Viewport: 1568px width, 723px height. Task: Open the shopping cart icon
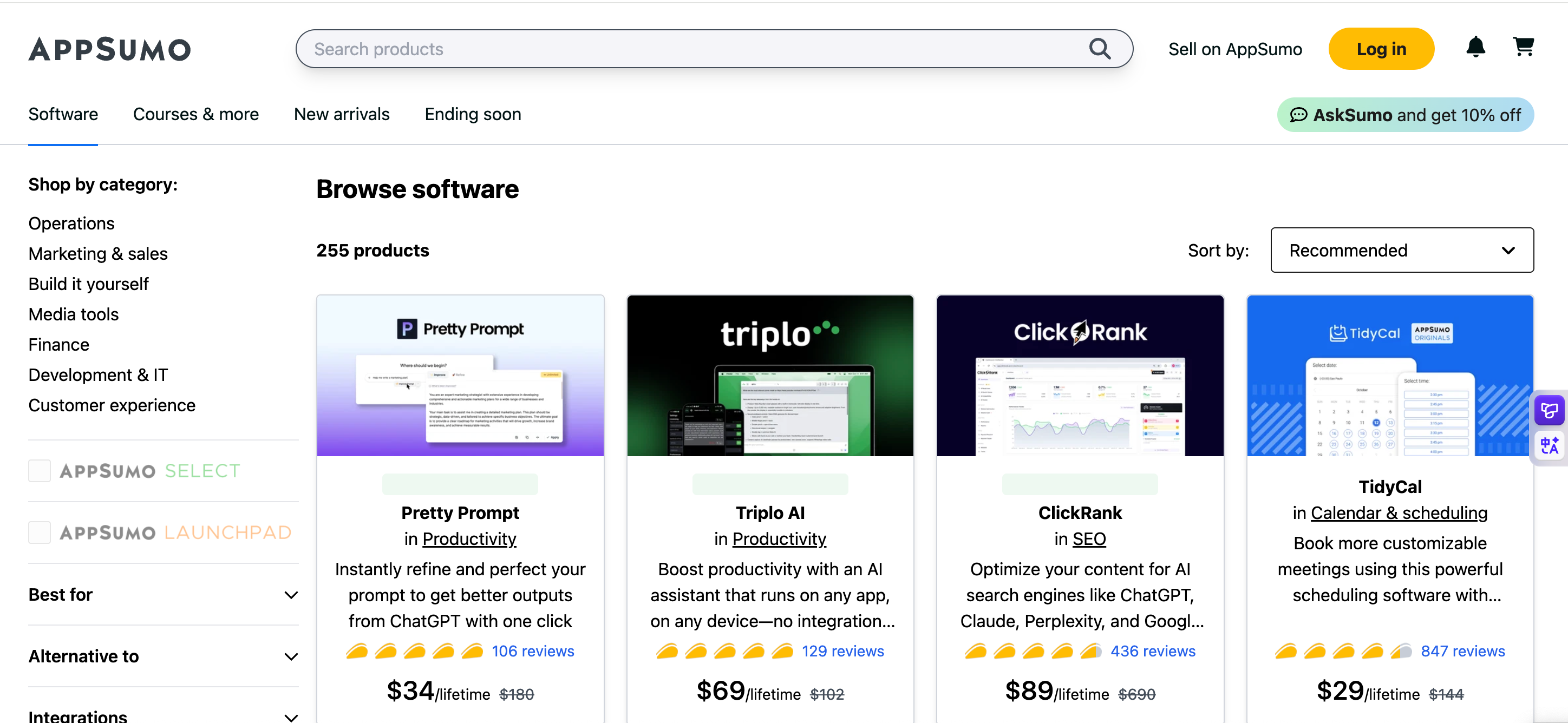click(x=1523, y=47)
